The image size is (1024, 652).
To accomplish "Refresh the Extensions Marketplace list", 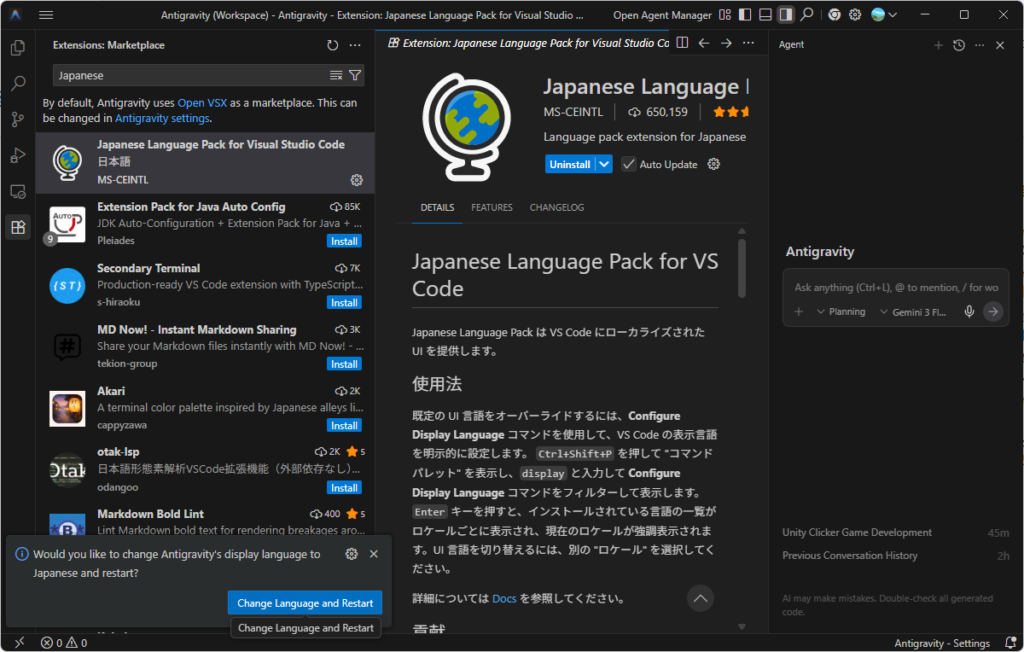I will [x=332, y=45].
